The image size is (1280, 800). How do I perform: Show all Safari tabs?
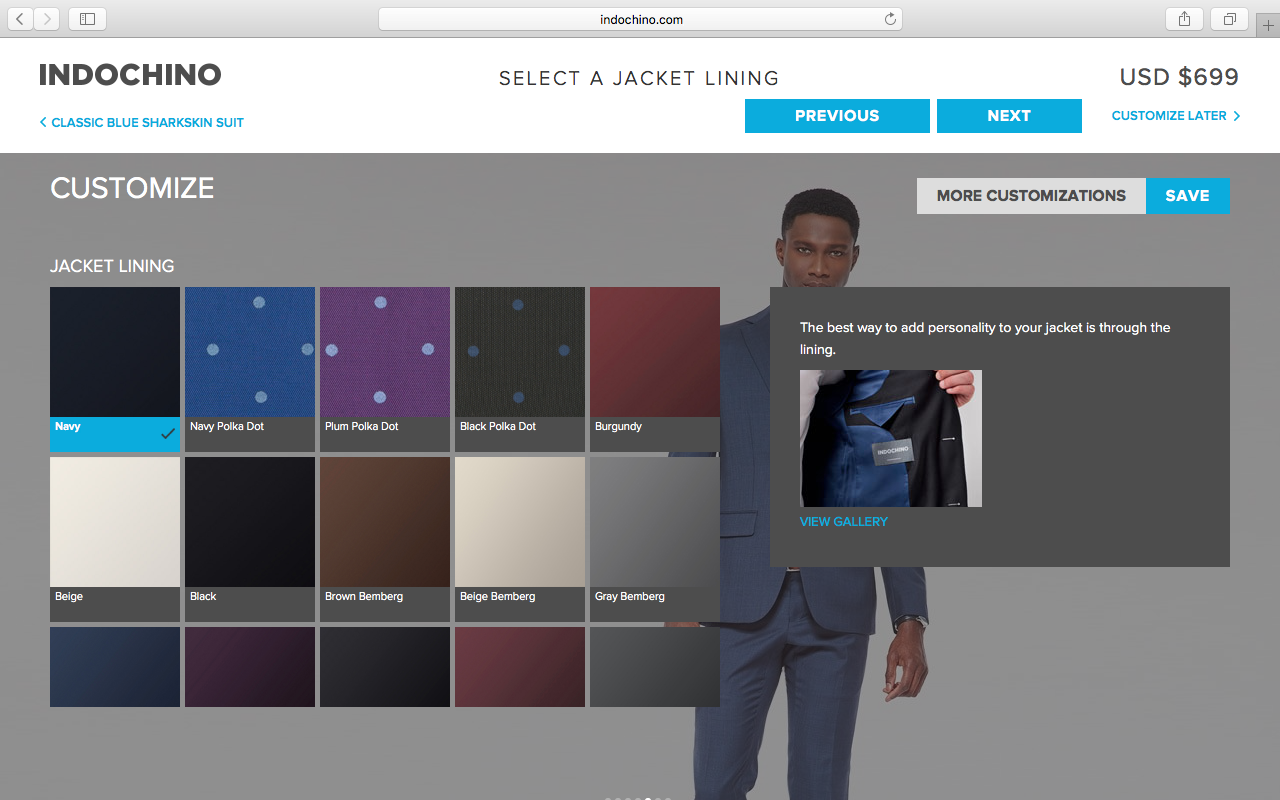(1229, 18)
